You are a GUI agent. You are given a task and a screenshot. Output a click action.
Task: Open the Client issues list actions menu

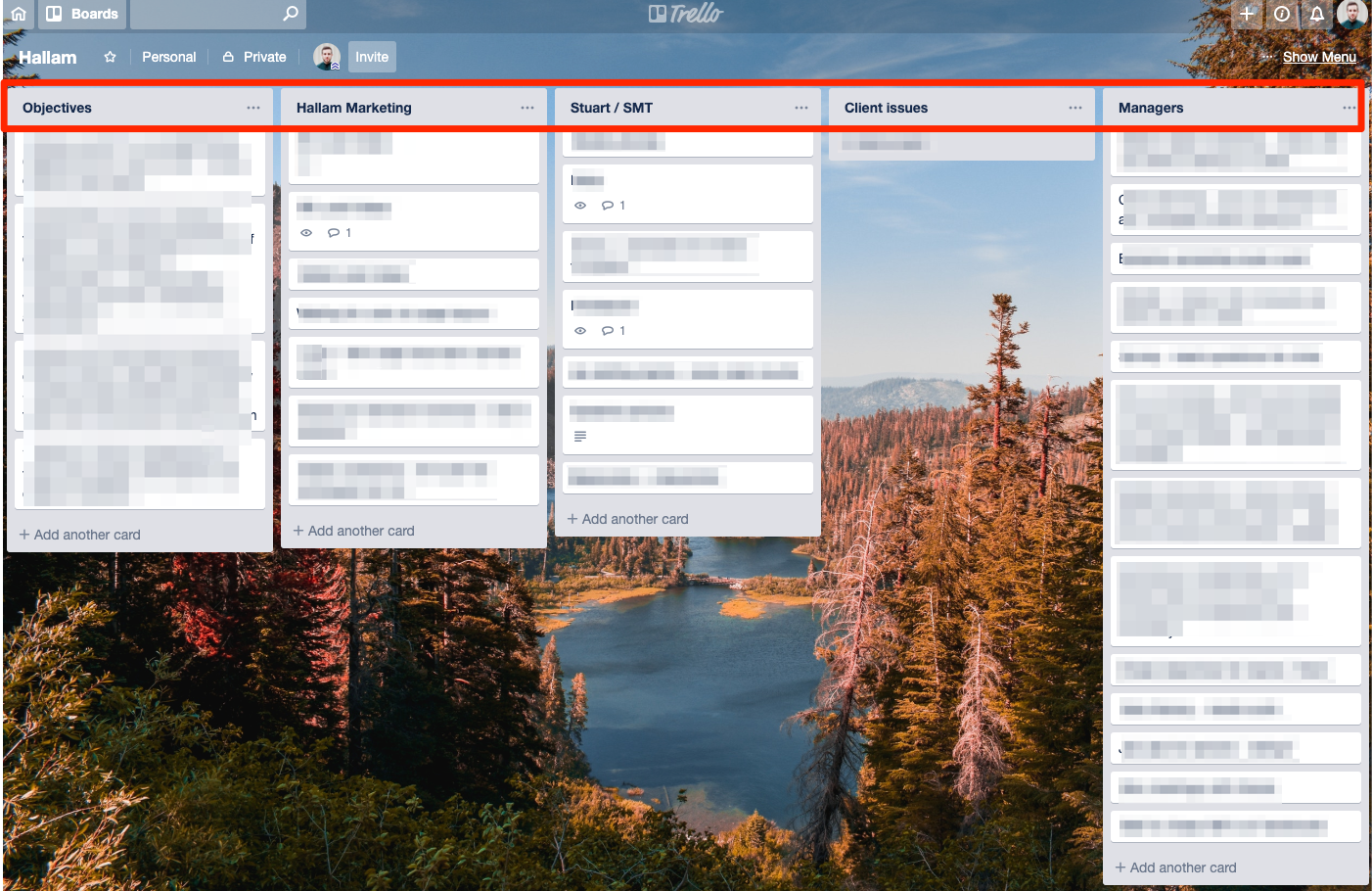[1074, 107]
